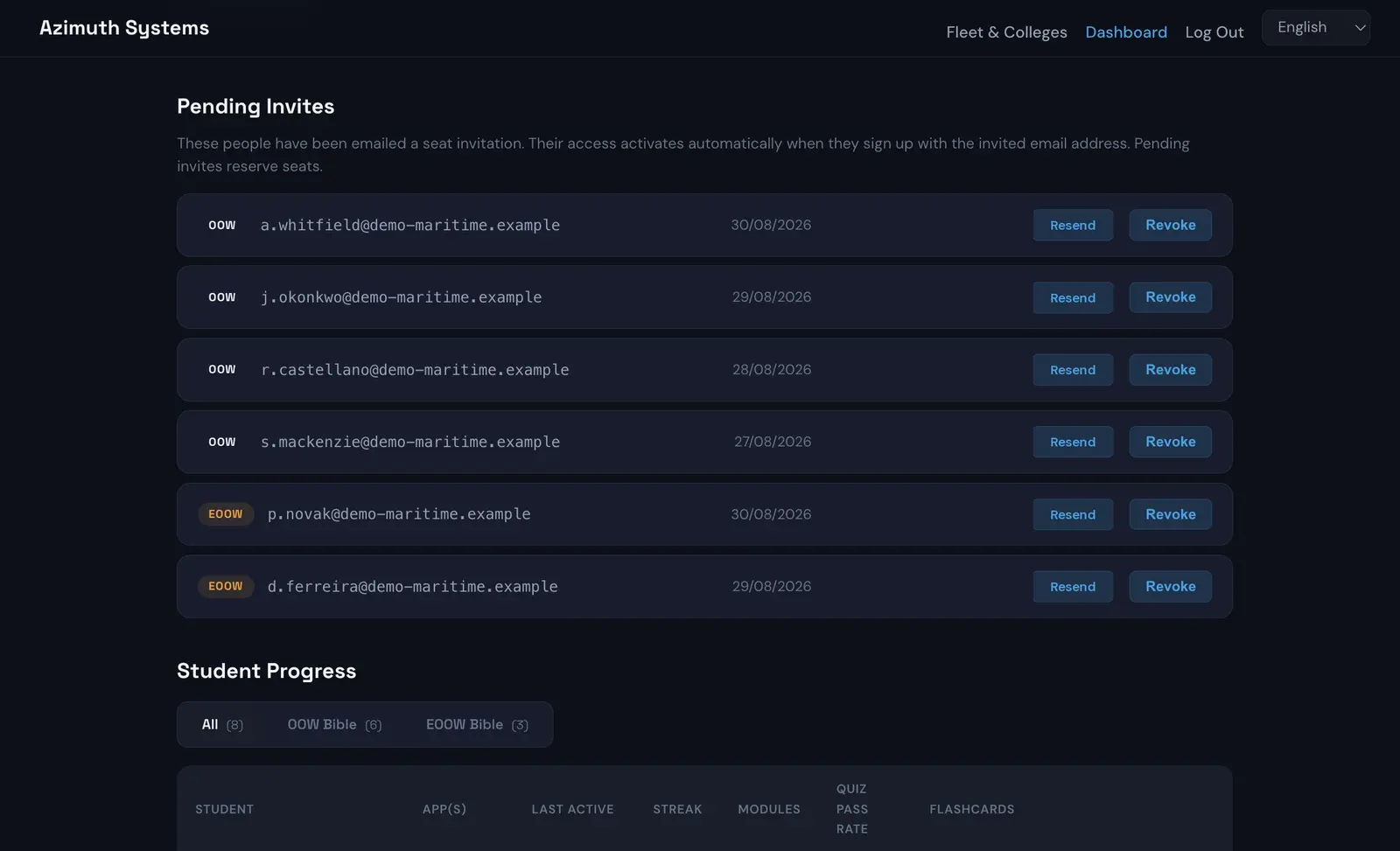
Task: Click the STUDENT column header
Action: (x=224, y=809)
